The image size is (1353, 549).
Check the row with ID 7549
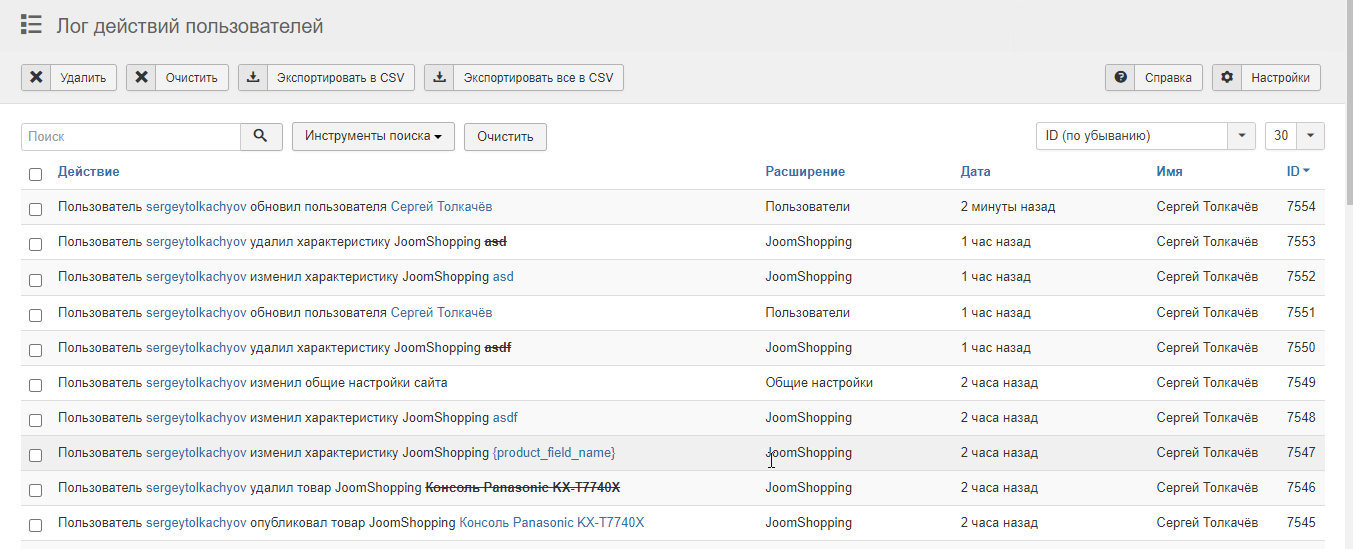point(35,385)
